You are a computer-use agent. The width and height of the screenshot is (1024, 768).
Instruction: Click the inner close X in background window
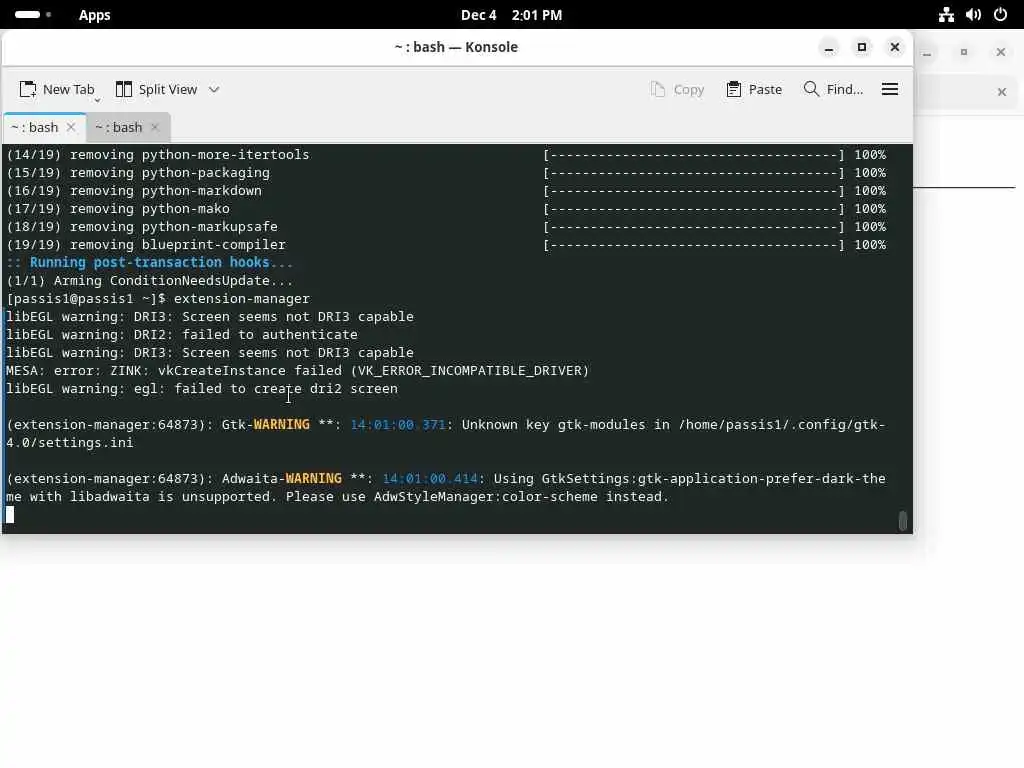(x=1002, y=92)
